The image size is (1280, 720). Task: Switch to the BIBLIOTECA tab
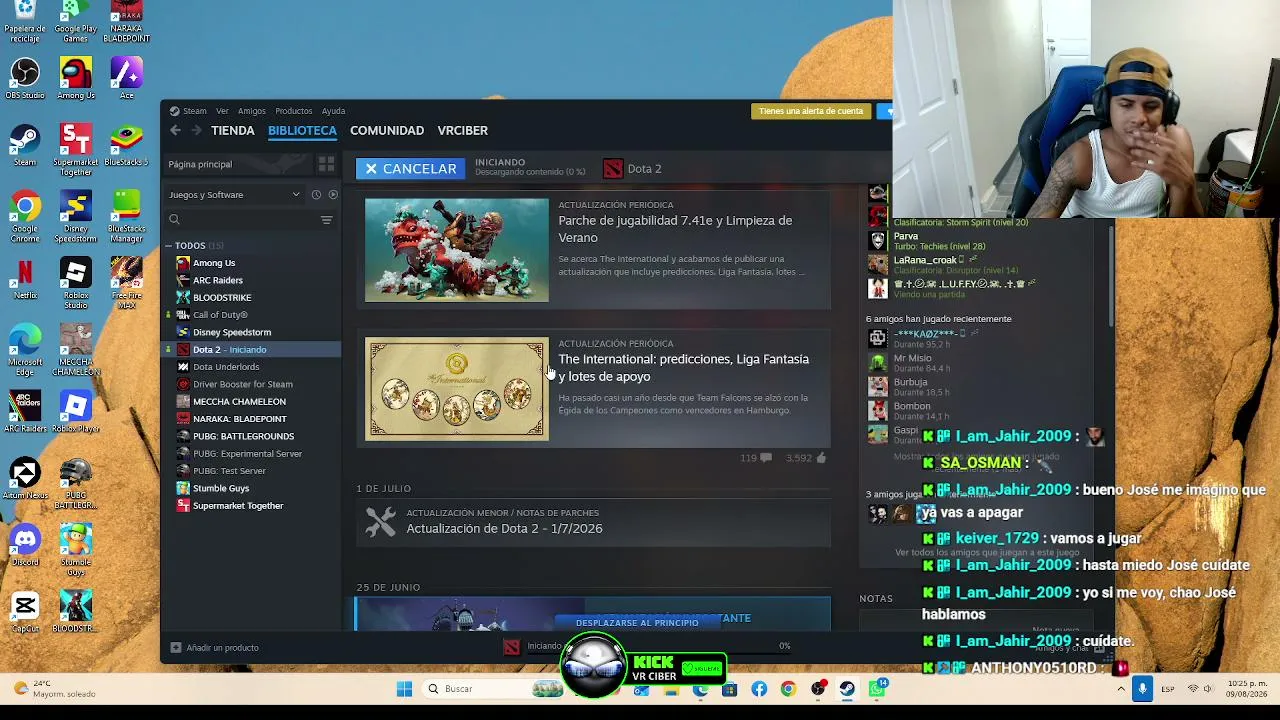click(302, 130)
